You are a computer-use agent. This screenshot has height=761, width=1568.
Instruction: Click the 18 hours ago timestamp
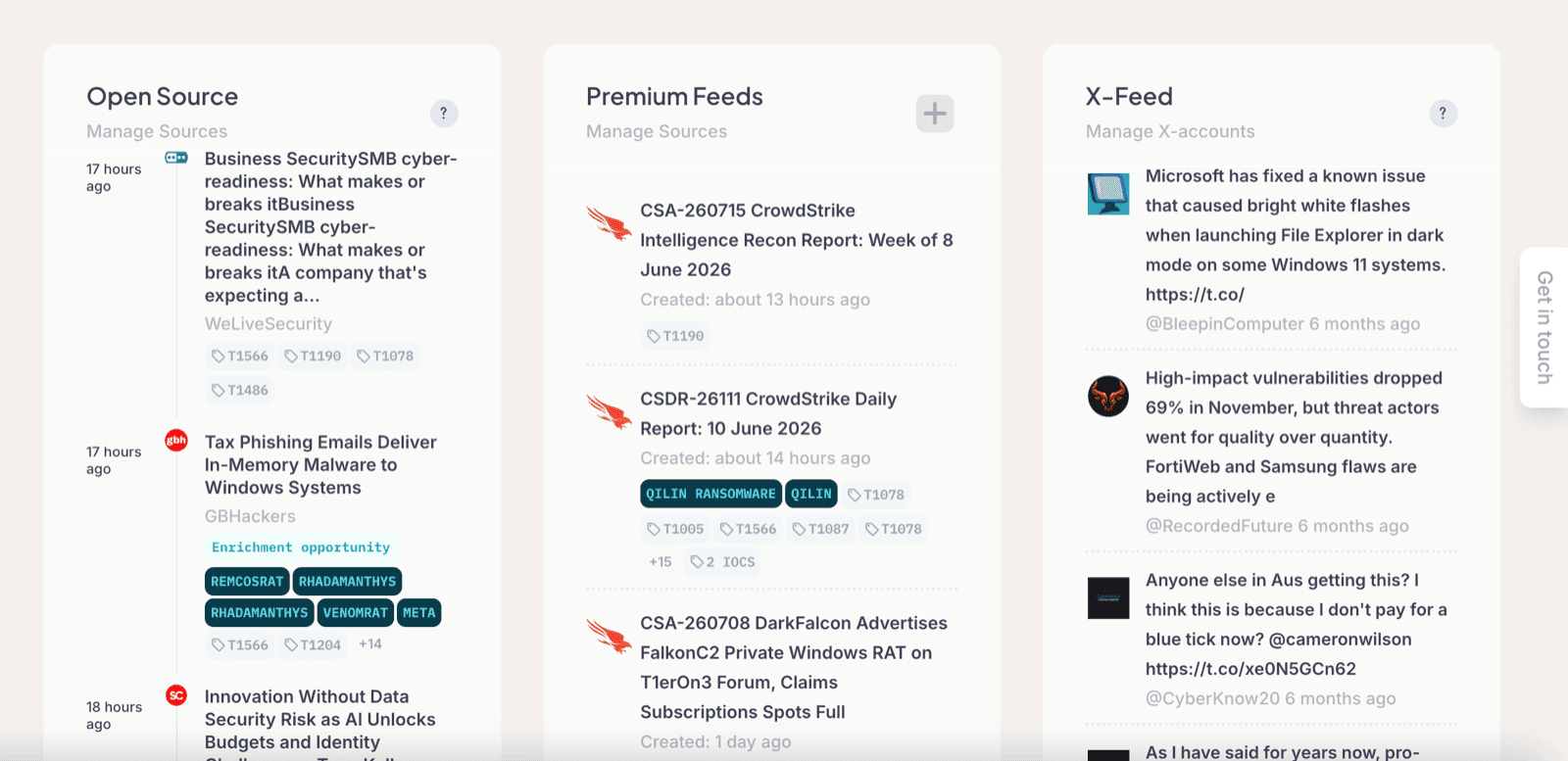114,716
